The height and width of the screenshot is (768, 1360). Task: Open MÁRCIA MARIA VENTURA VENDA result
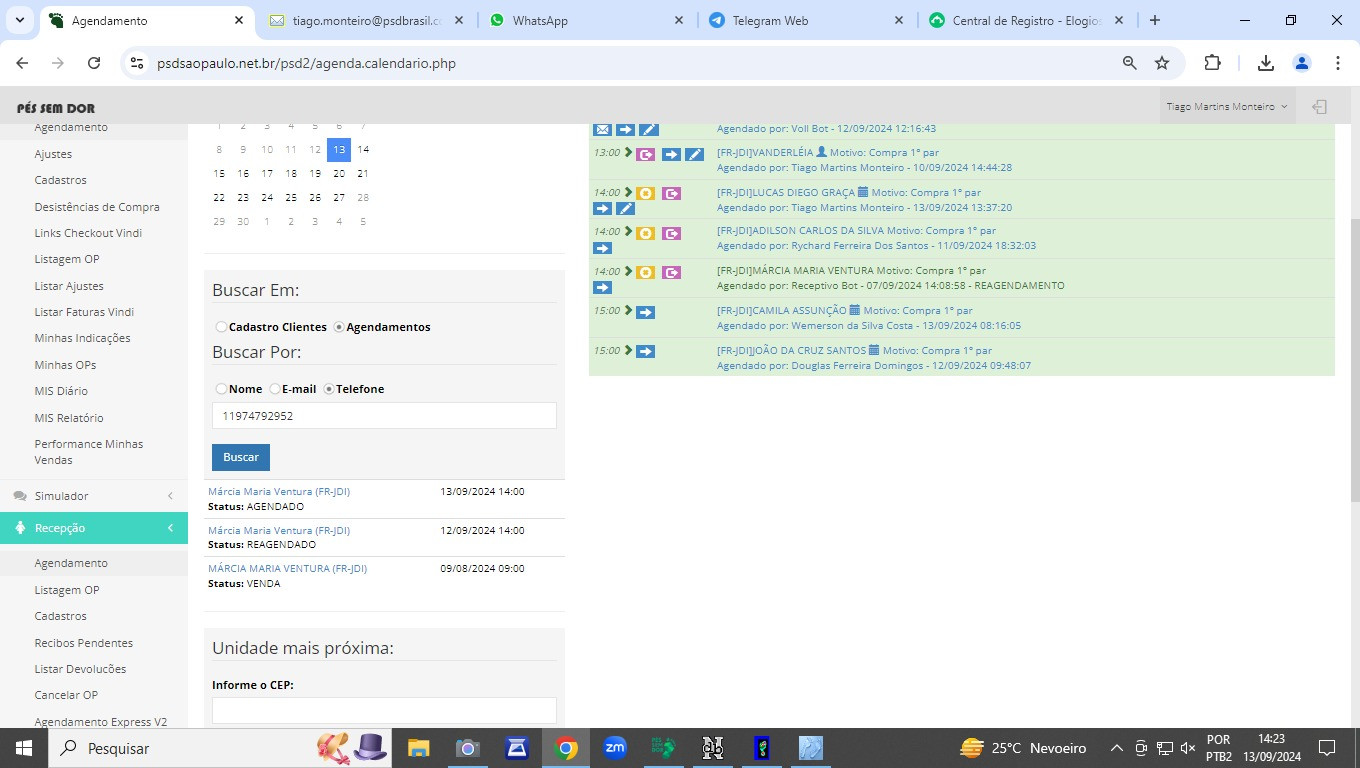coord(287,569)
